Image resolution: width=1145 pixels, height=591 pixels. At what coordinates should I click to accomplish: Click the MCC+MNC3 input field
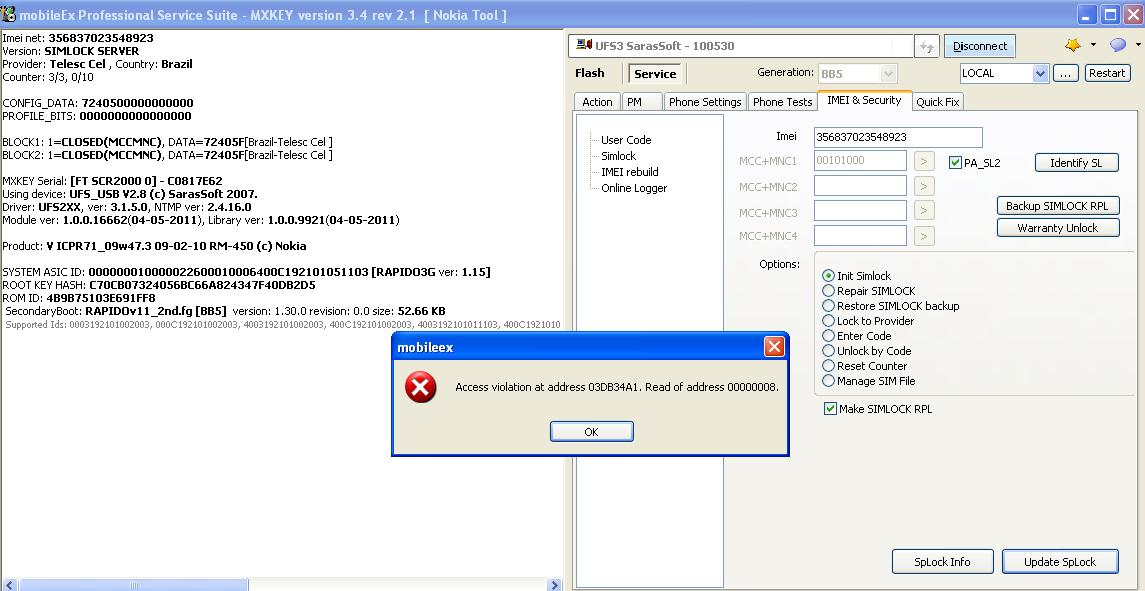click(x=860, y=211)
